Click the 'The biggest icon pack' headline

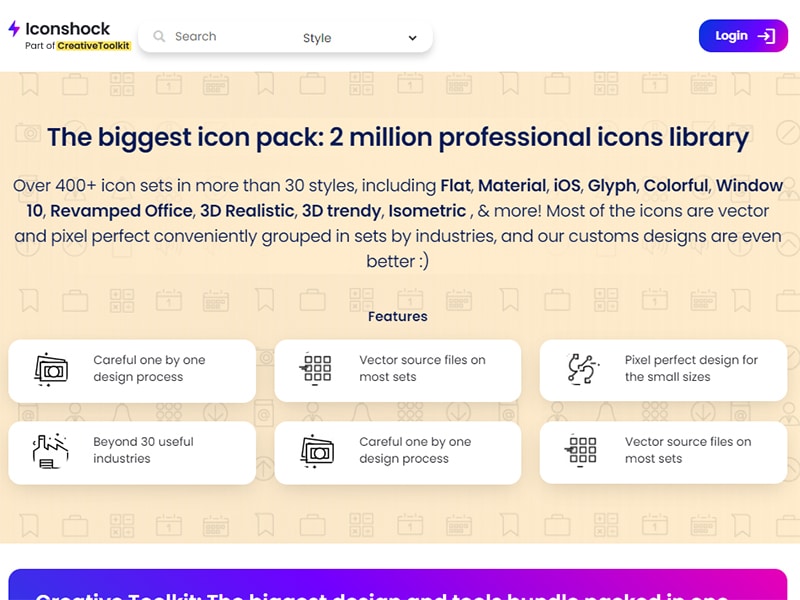click(x=398, y=137)
